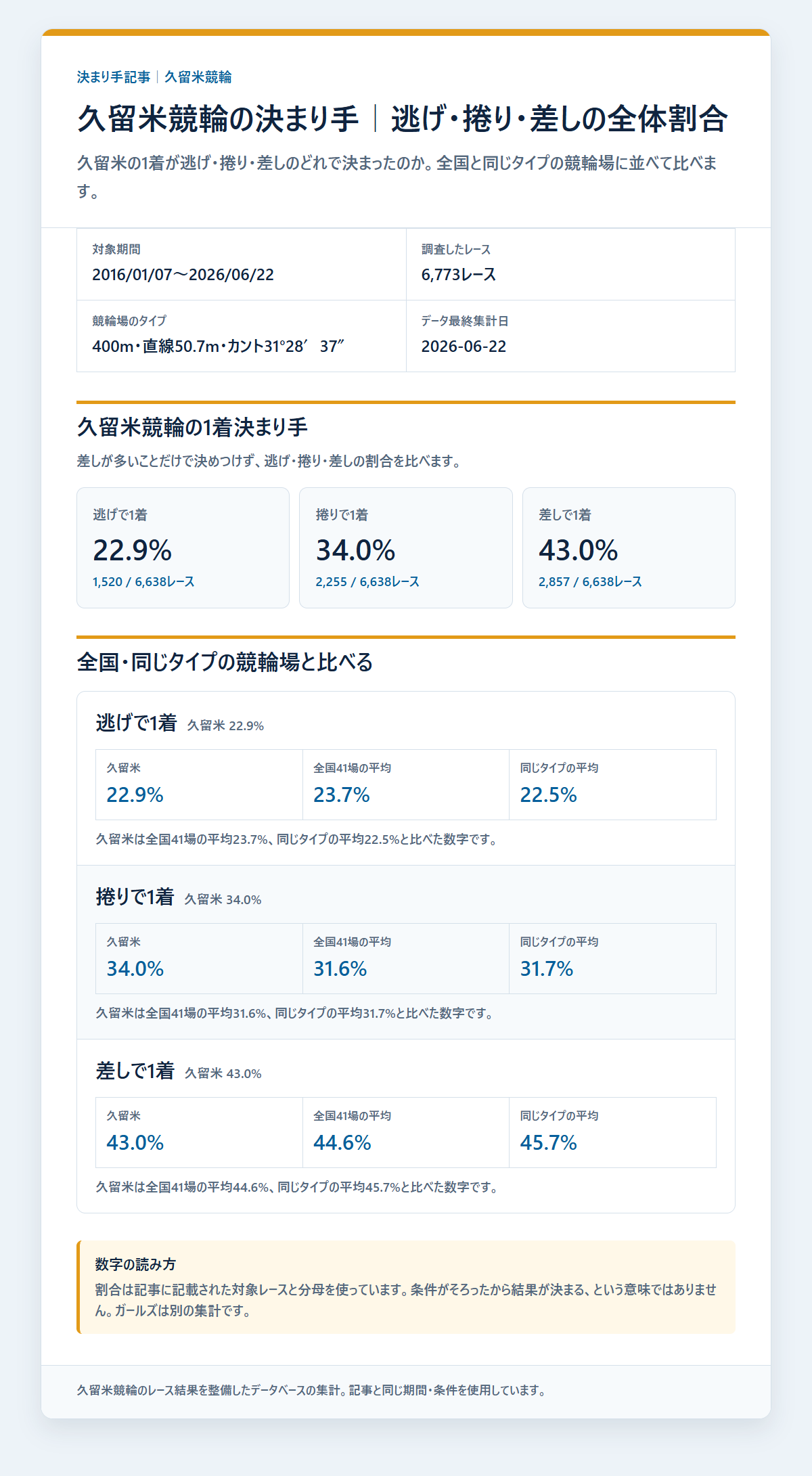Select the 逃げで1着 22.9% card
Image resolution: width=812 pixels, height=1476 pixels.
click(x=183, y=547)
